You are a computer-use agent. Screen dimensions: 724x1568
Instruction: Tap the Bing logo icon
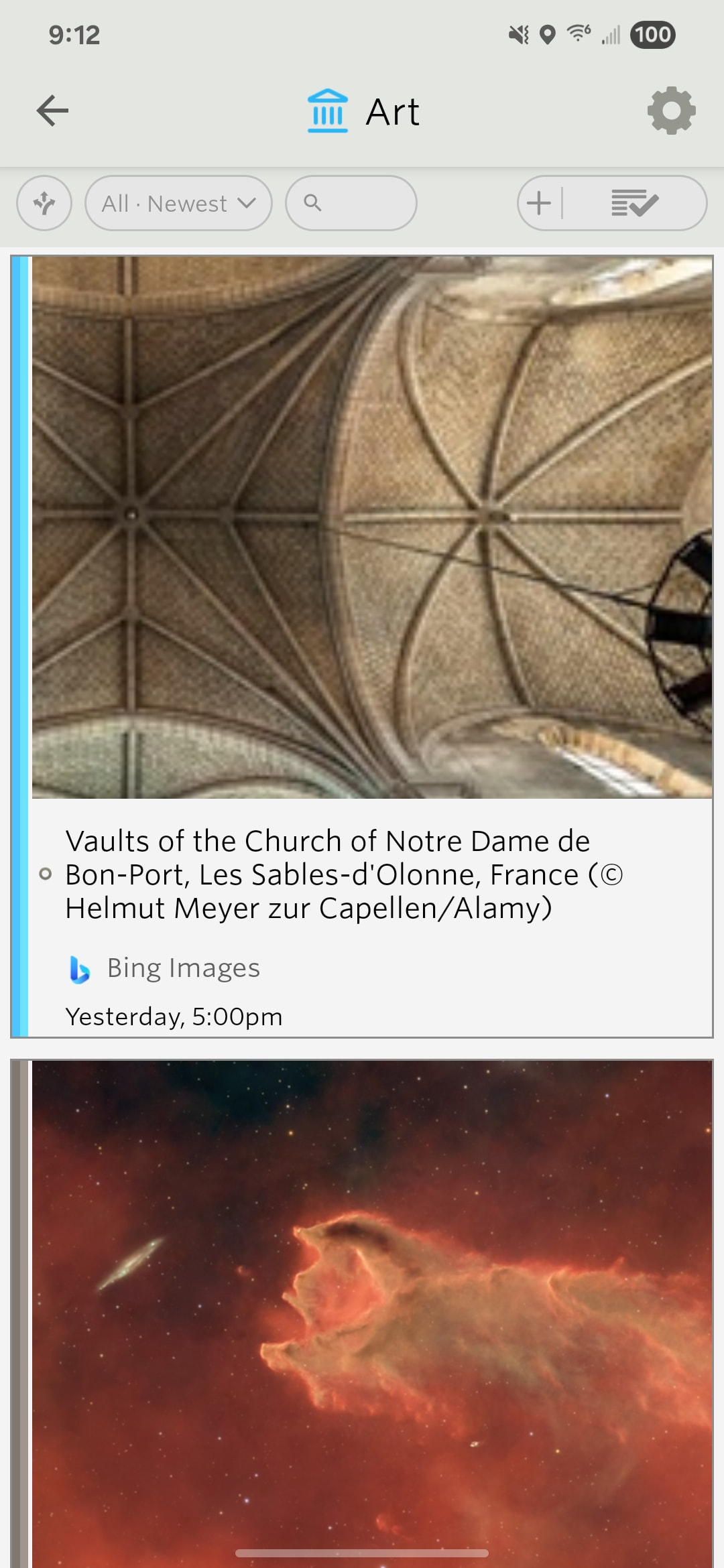[x=80, y=969]
